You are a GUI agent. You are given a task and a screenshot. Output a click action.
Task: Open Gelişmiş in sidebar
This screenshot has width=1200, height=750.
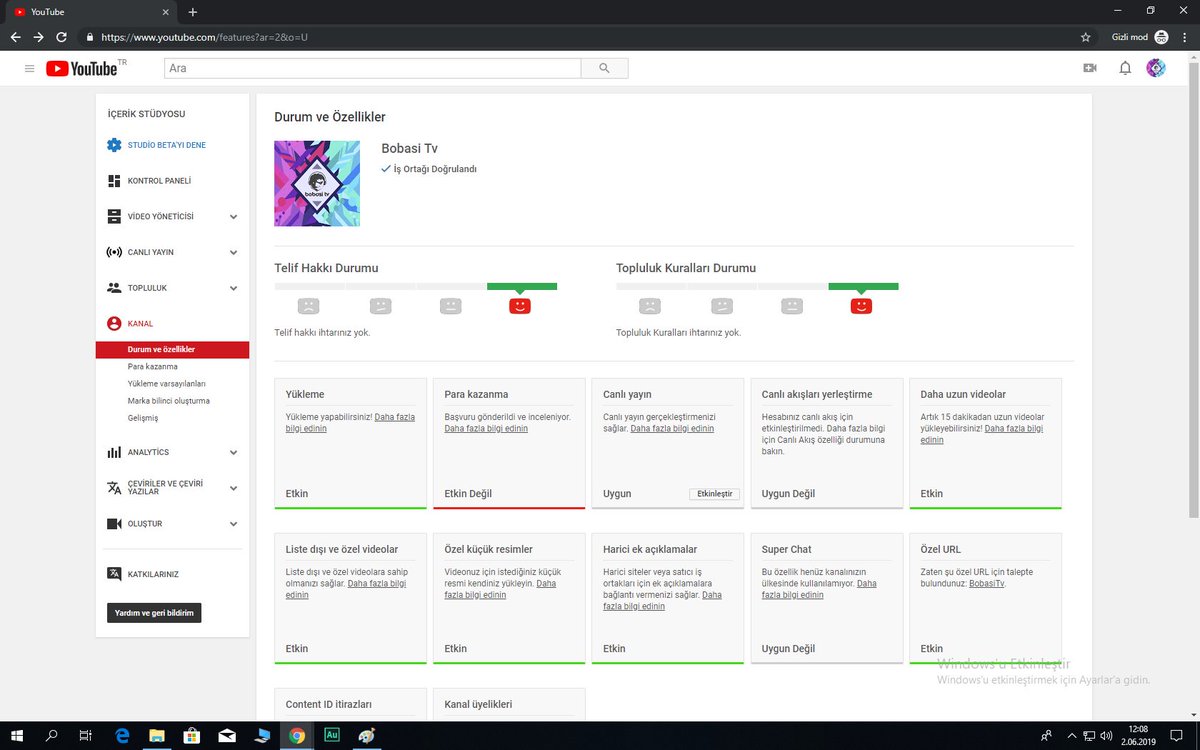click(143, 418)
